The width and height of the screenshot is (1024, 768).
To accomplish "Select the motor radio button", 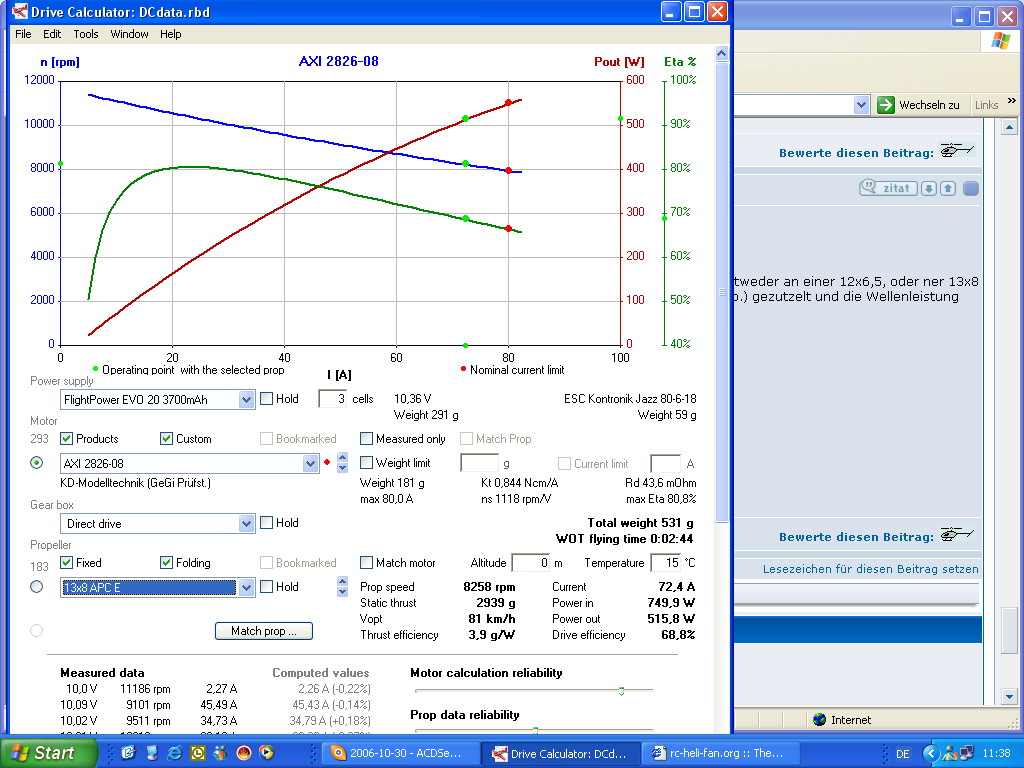I will 37,463.
